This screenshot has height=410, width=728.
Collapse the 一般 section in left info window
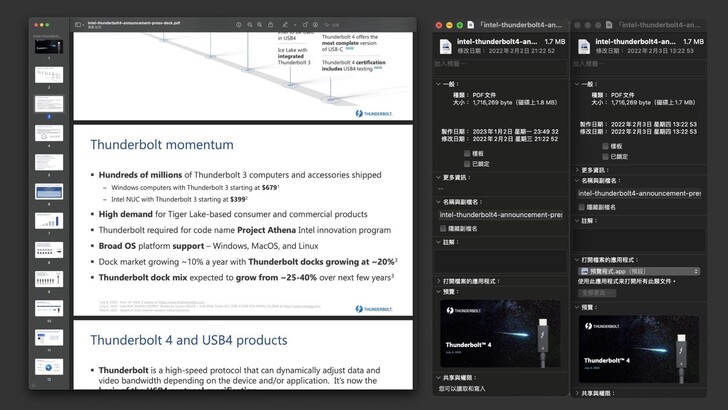click(x=437, y=85)
